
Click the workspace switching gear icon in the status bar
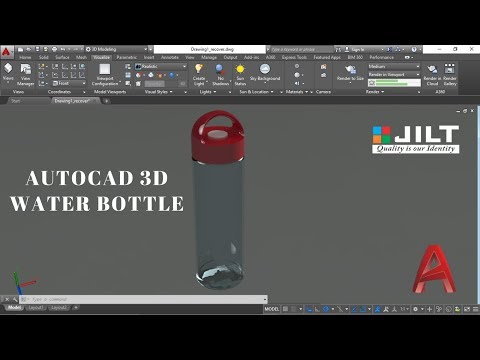coord(415,309)
